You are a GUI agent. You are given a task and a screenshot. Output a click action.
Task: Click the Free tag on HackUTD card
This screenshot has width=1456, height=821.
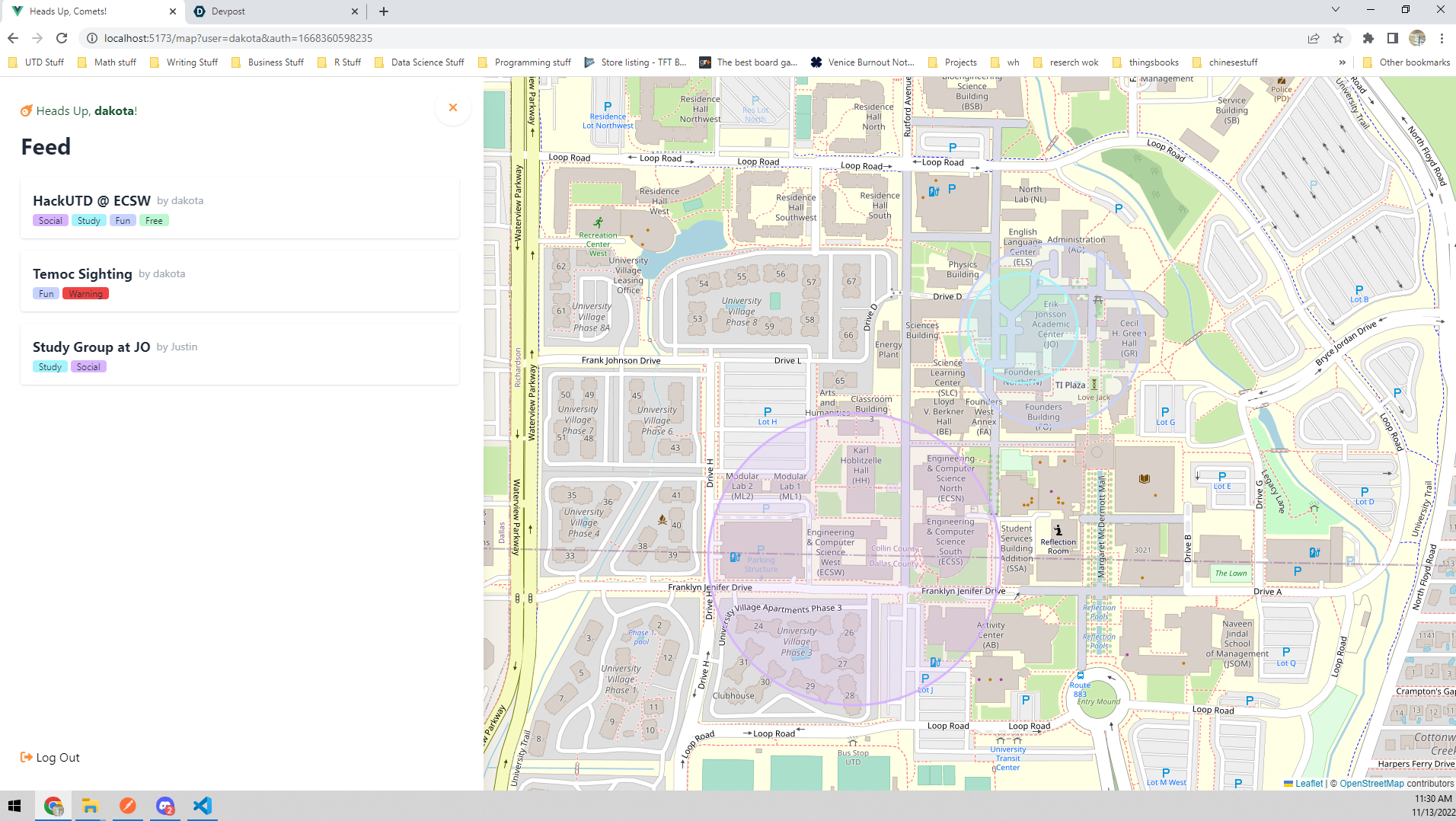(x=154, y=221)
